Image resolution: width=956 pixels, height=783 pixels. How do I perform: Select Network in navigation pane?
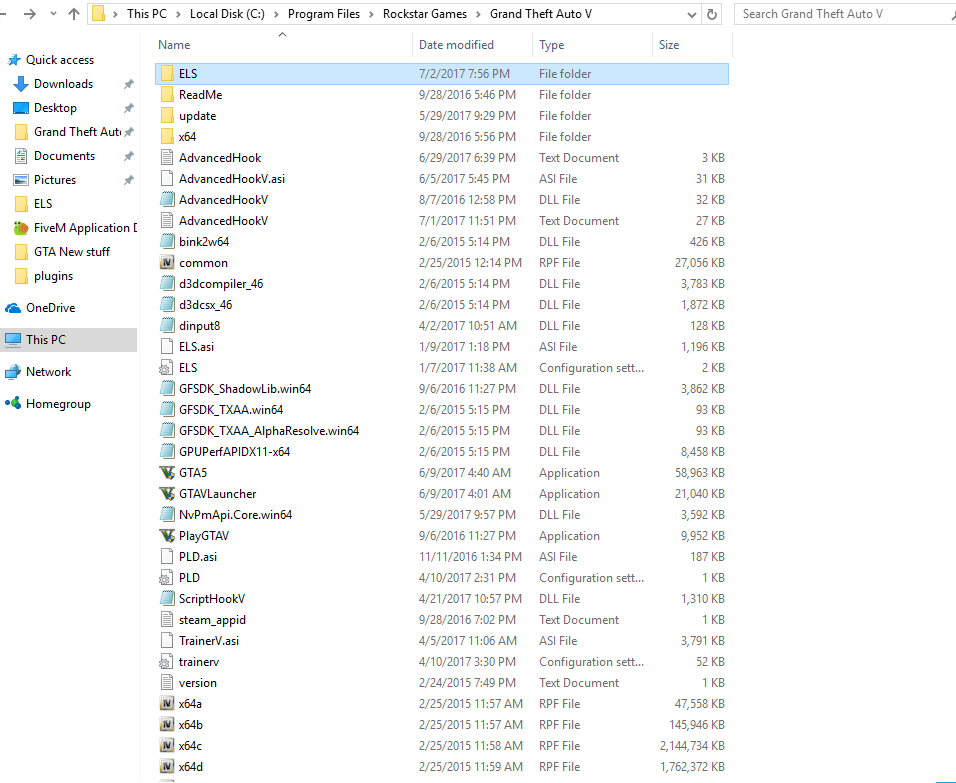pyautogui.click(x=48, y=372)
